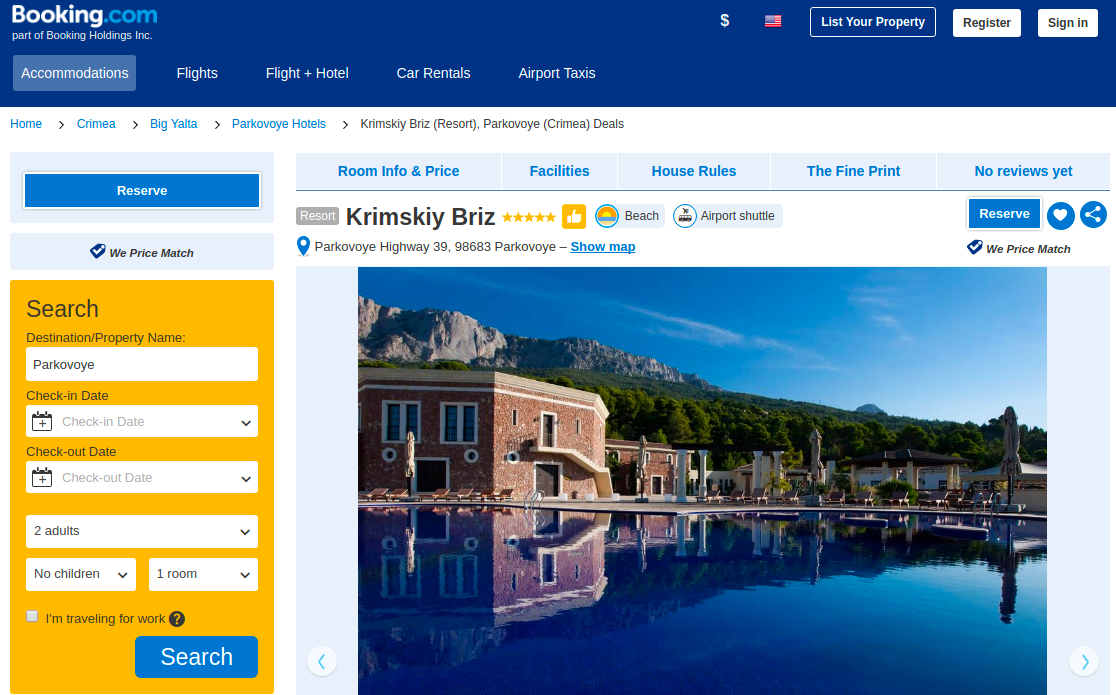Click the Krimskiy Briz property title
Image resolution: width=1116 pixels, height=695 pixels.
click(x=421, y=216)
